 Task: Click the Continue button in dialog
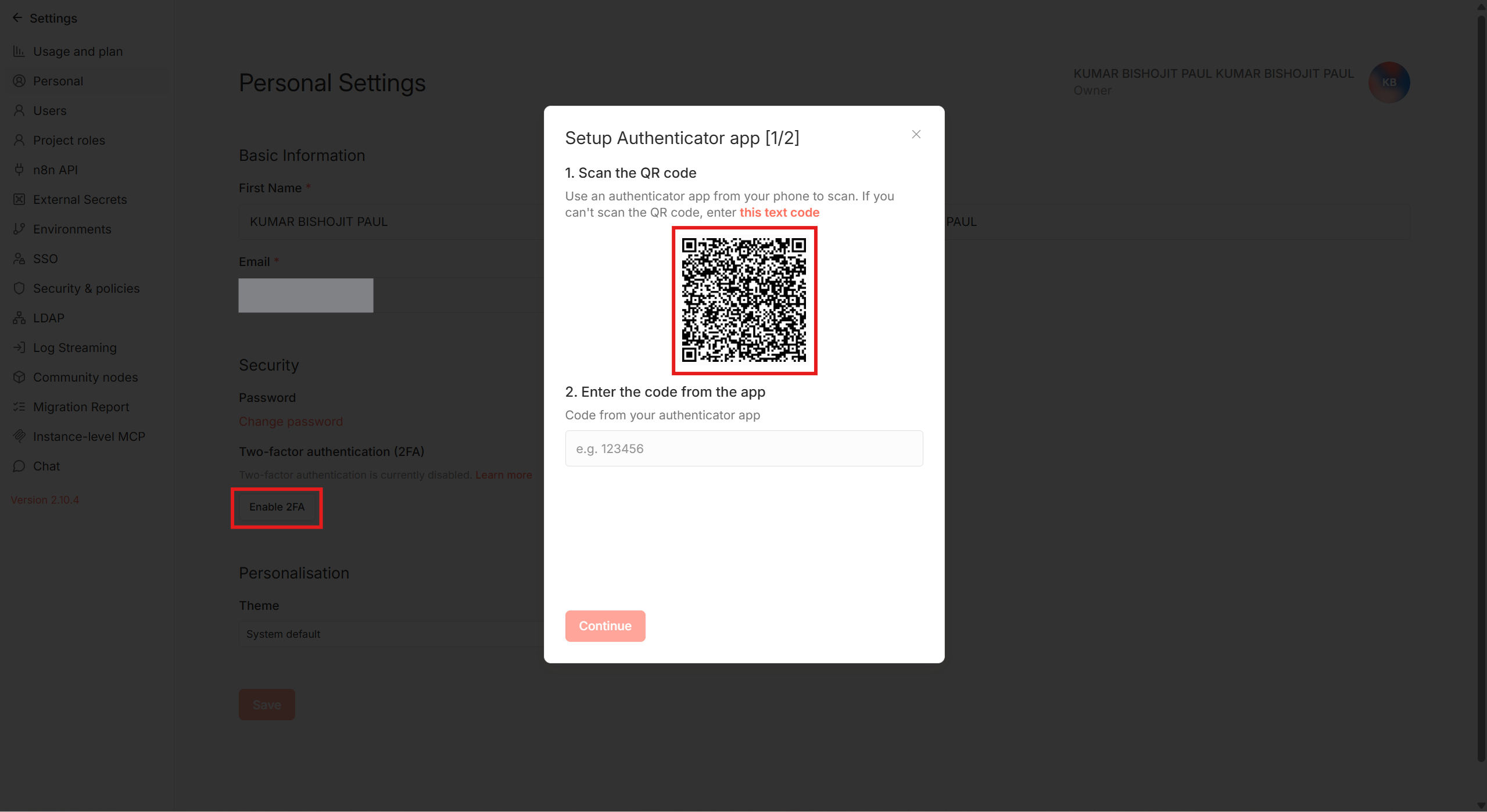click(605, 626)
